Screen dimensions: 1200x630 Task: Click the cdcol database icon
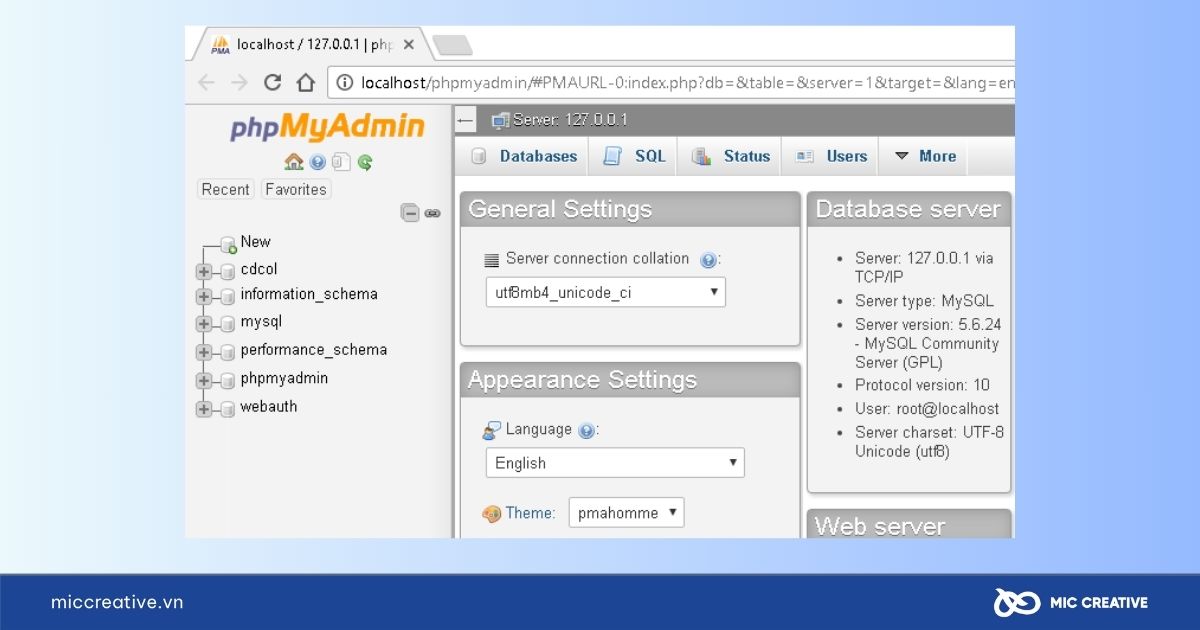pos(227,270)
